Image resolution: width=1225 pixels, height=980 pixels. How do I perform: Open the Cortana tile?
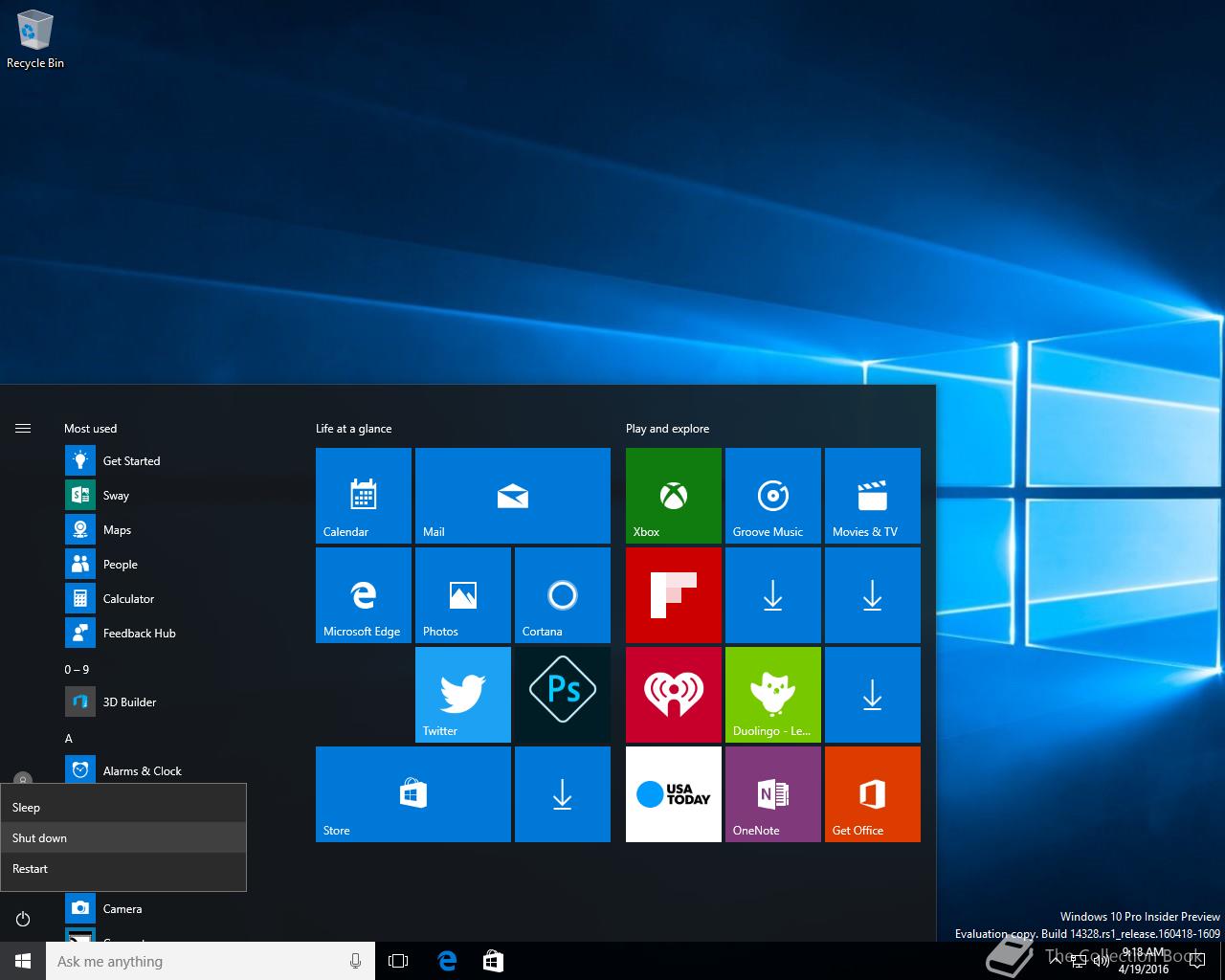tap(563, 595)
